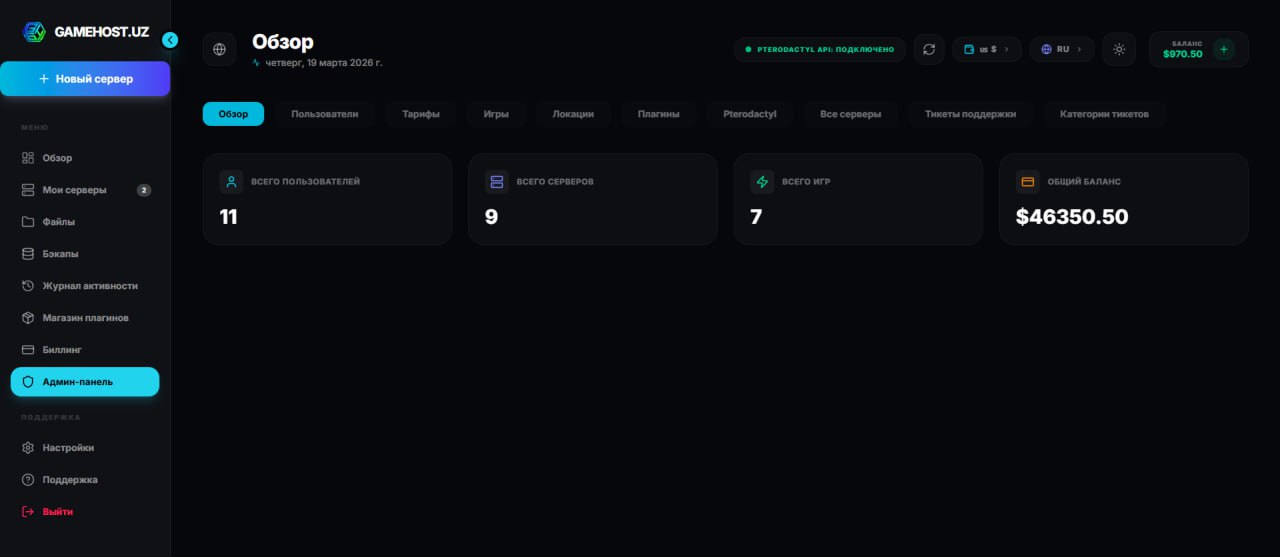Open Журнал активности history icon

[28, 286]
